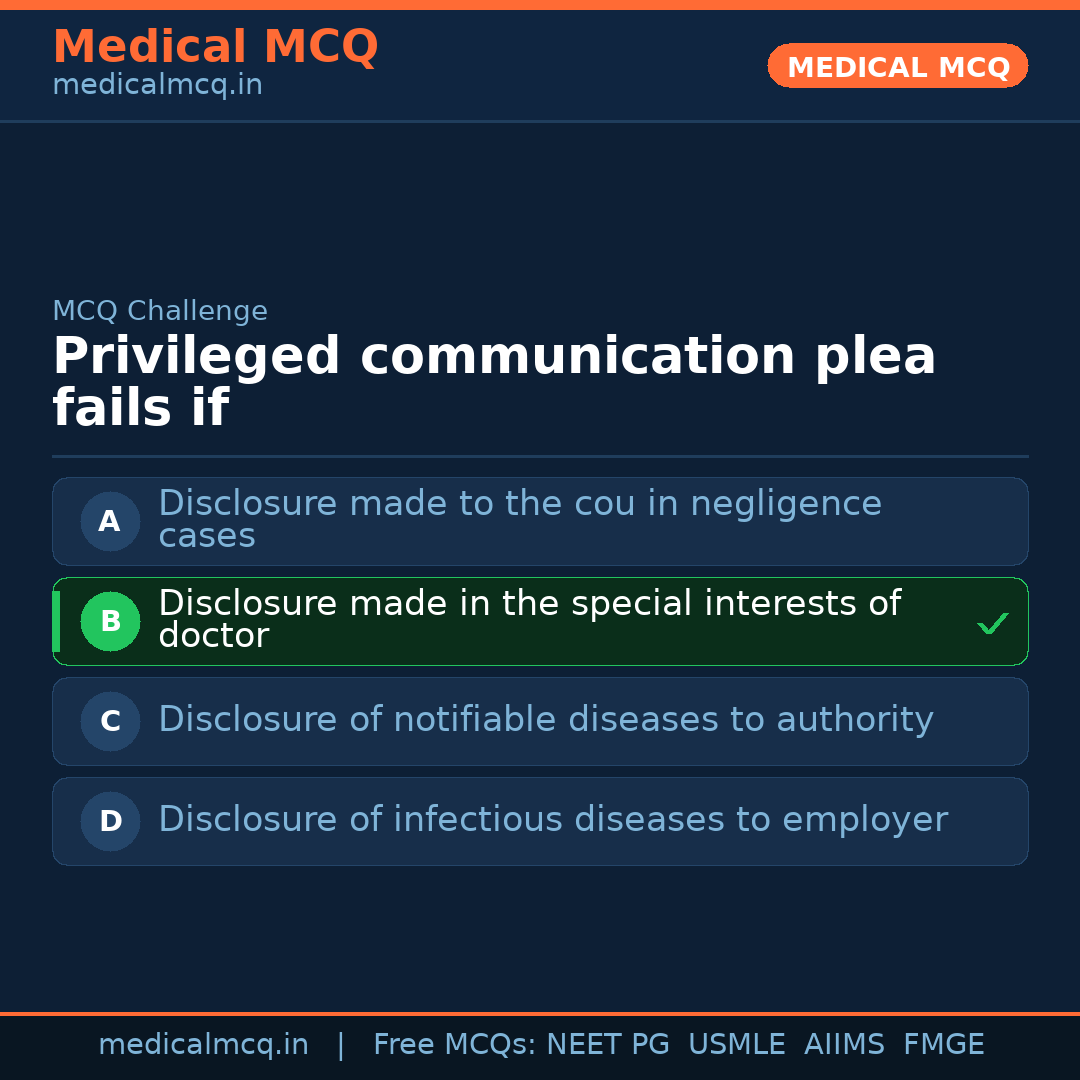Select answer 'special interests of doctor'

(529, 619)
